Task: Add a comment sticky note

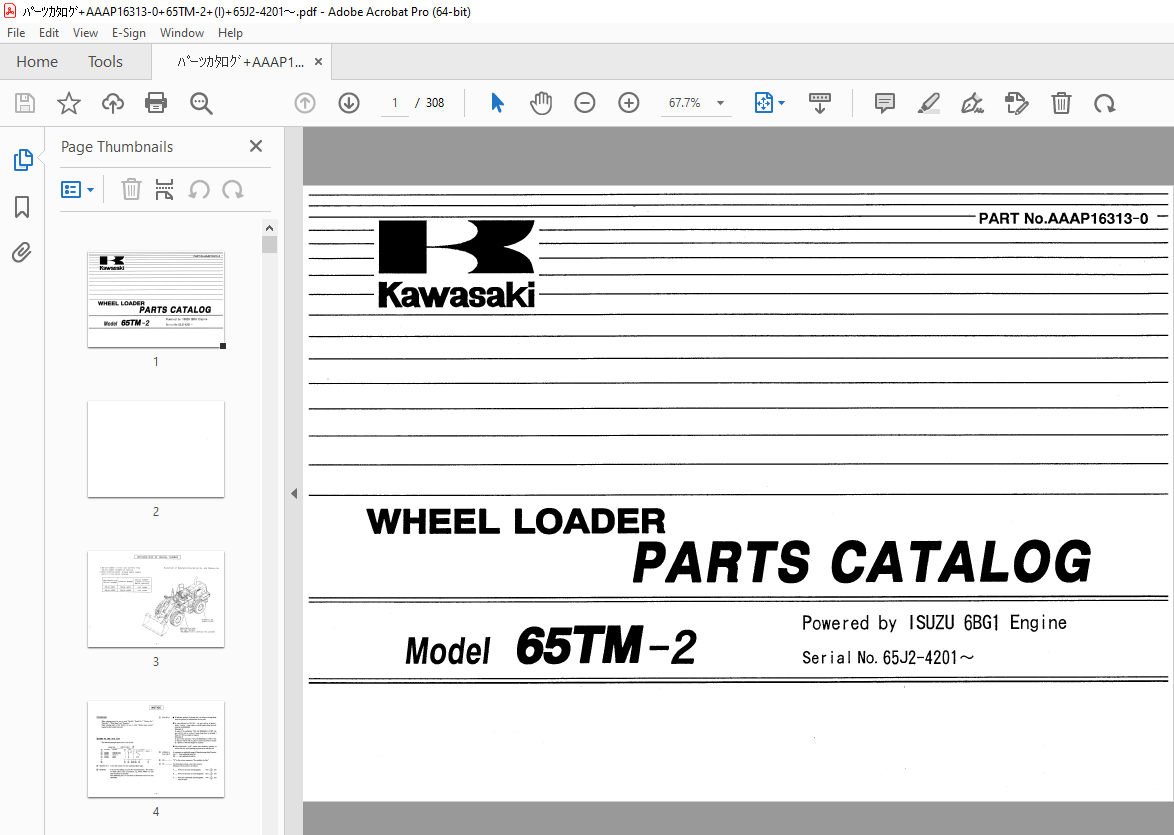Action: pyautogui.click(x=885, y=103)
